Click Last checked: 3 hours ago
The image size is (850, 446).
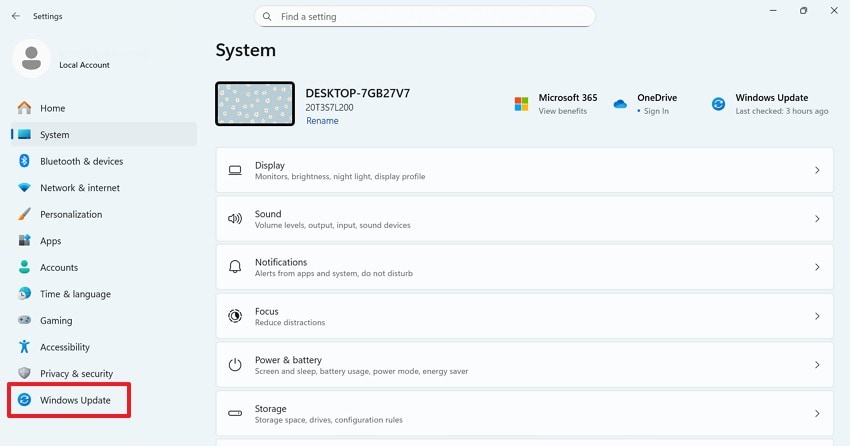click(782, 111)
